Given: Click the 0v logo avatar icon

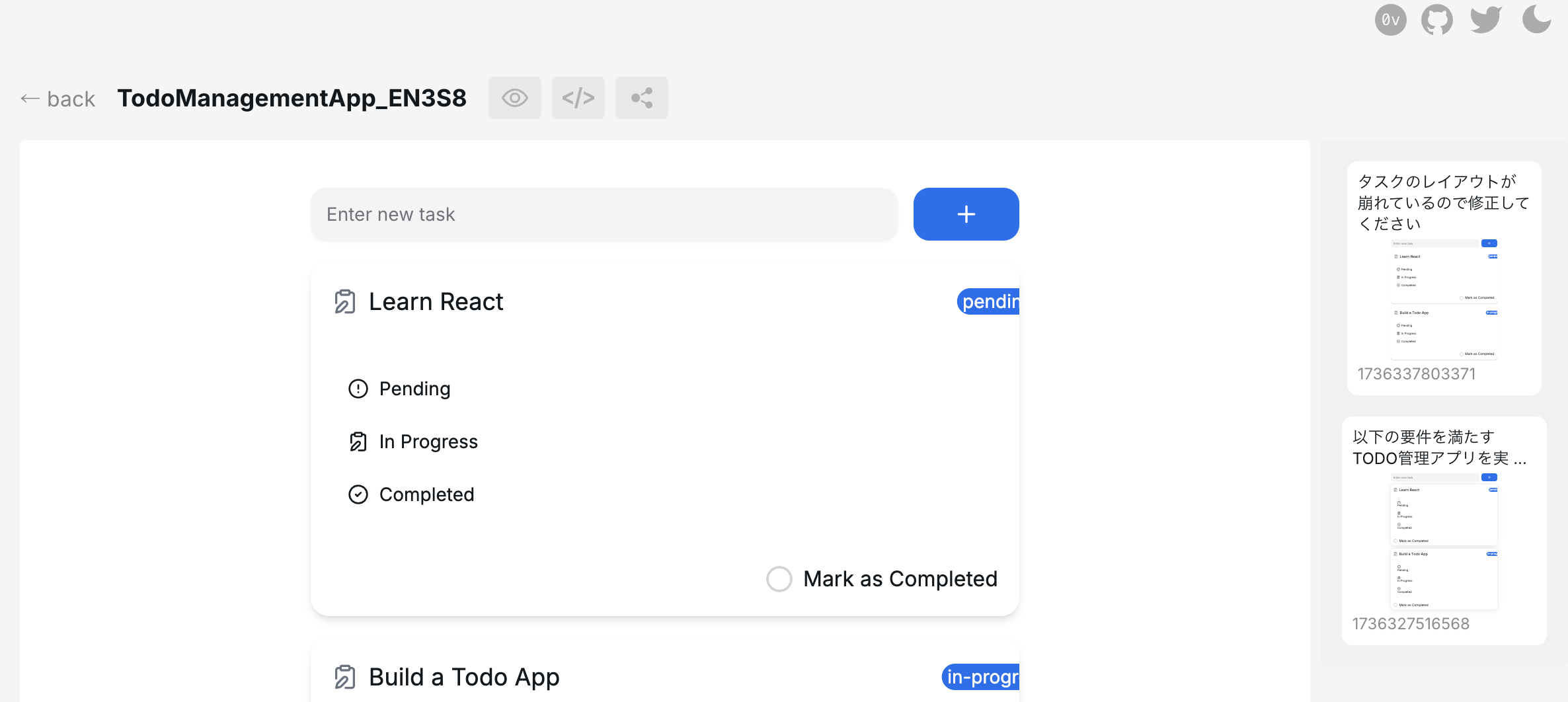Looking at the screenshot, I should pos(1390,20).
